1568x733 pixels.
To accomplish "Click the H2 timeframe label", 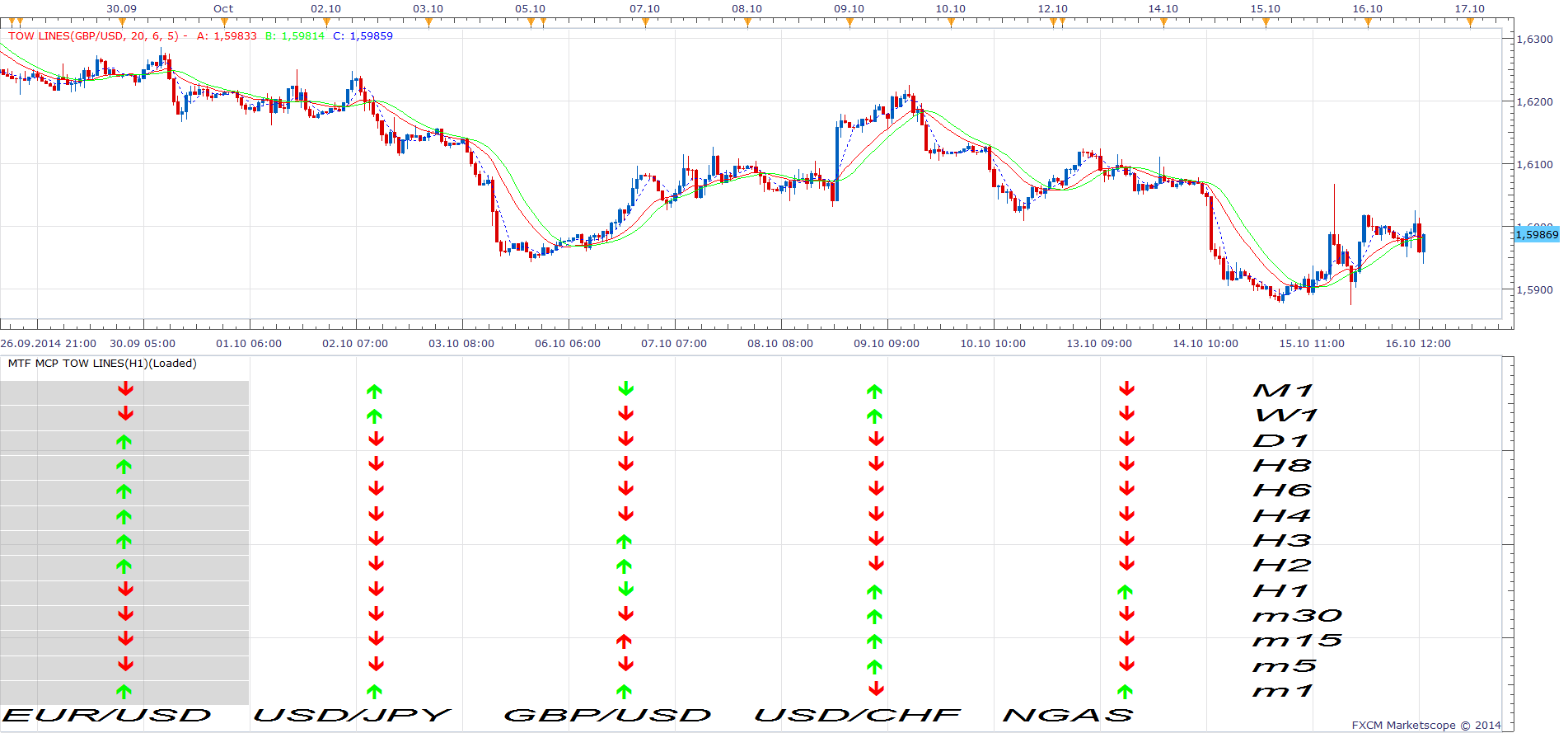I will 1282,566.
